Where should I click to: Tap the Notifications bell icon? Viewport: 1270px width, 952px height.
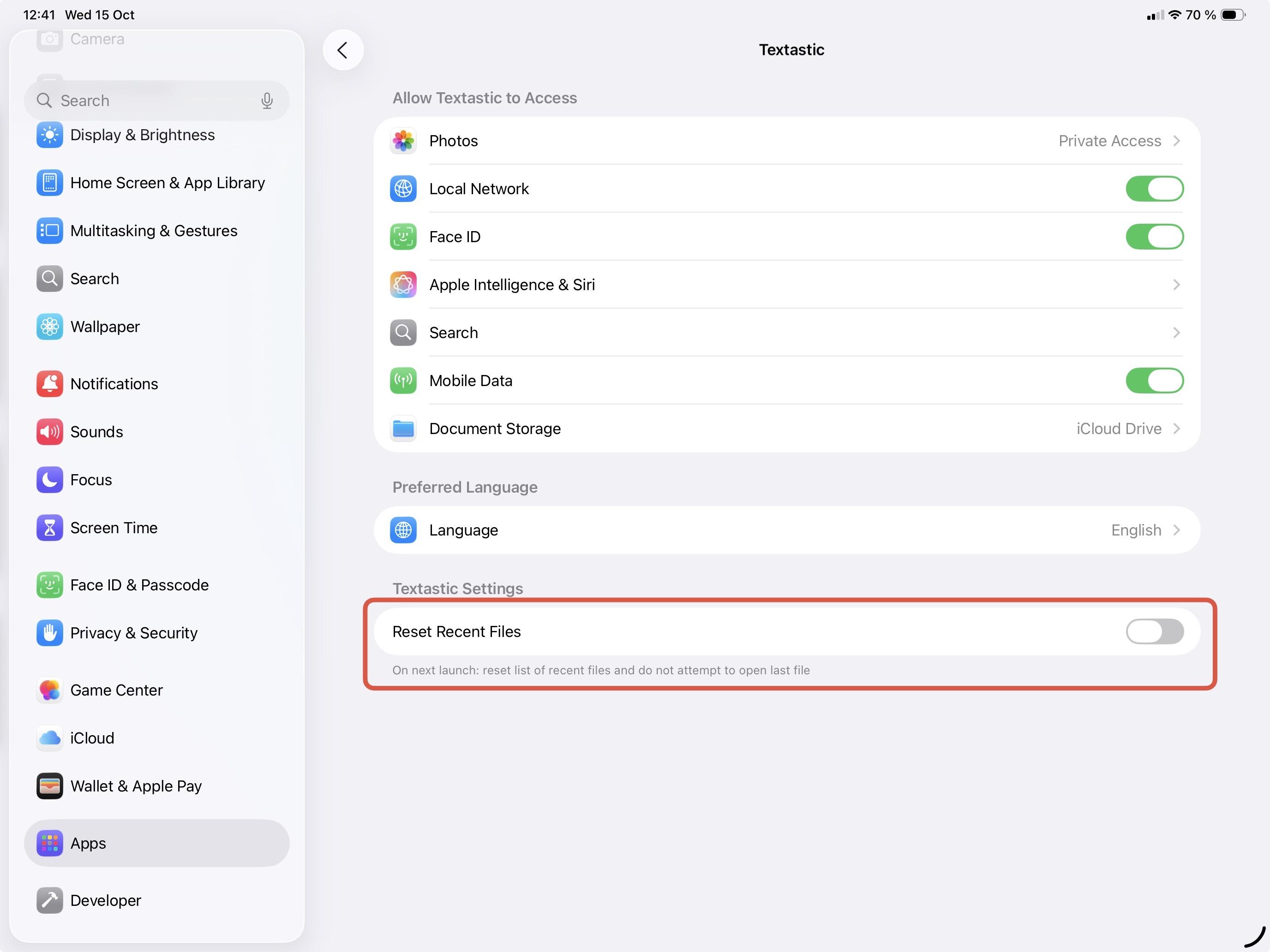[x=49, y=383]
